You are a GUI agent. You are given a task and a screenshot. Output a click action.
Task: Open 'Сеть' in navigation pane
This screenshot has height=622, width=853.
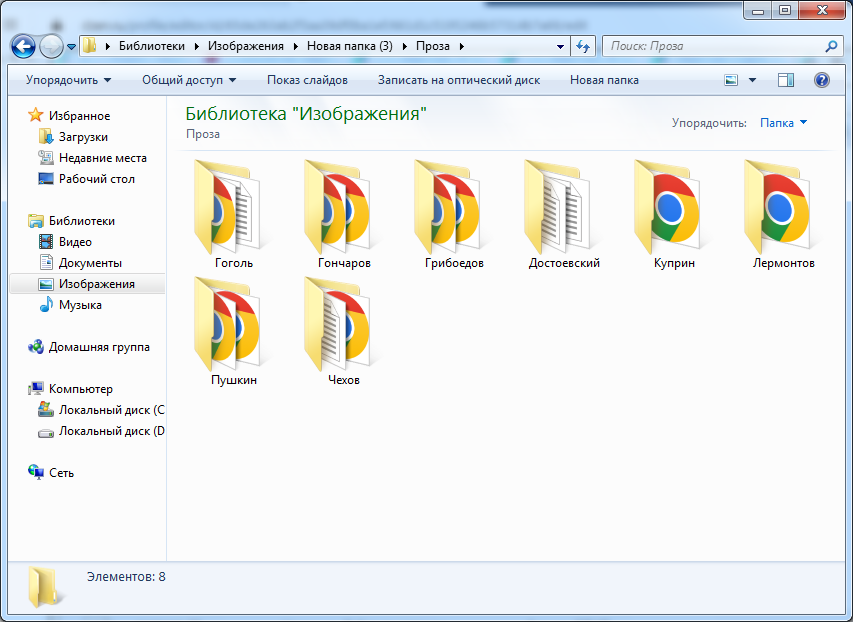click(x=61, y=473)
